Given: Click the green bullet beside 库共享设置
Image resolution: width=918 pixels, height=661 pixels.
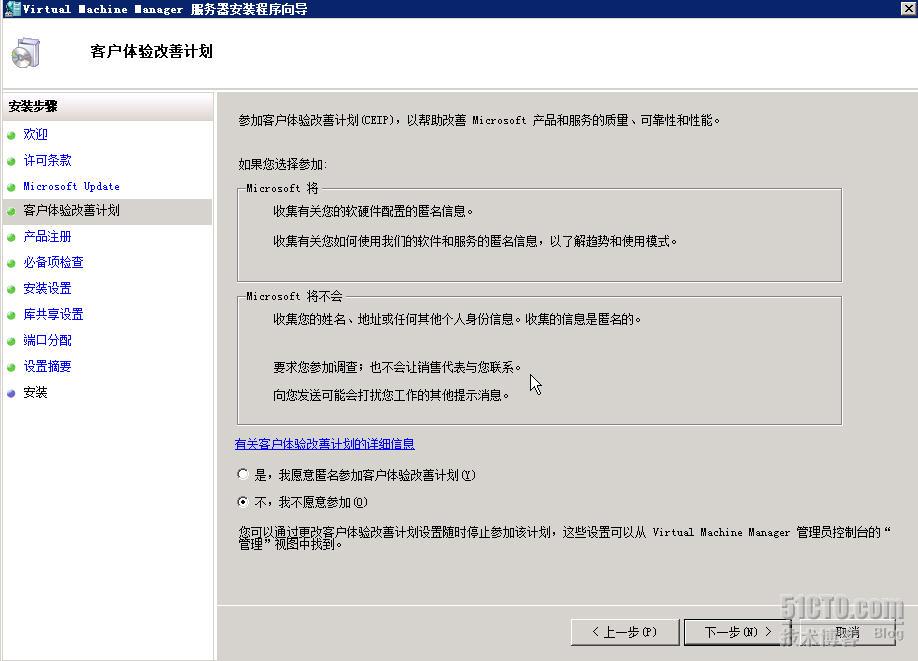Looking at the screenshot, I should [x=11, y=316].
